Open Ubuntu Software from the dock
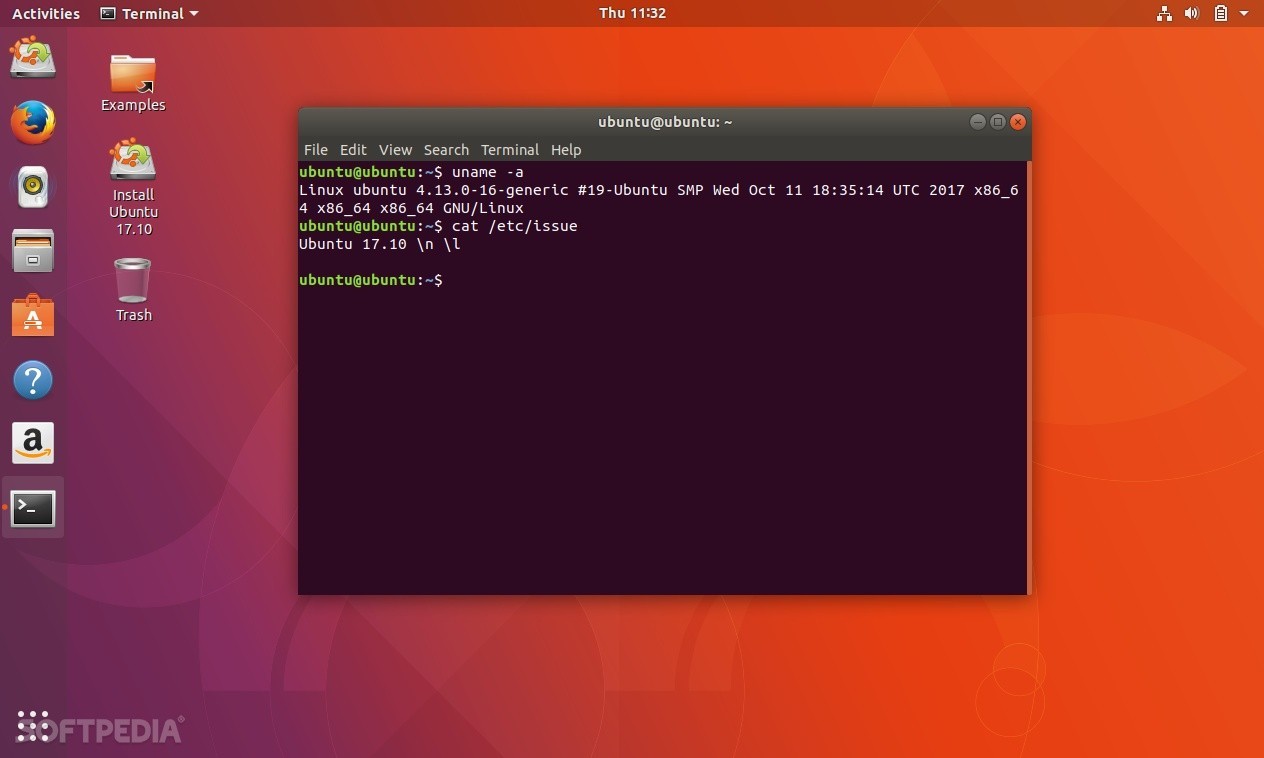Screen dimensions: 1264x758 click(33, 315)
